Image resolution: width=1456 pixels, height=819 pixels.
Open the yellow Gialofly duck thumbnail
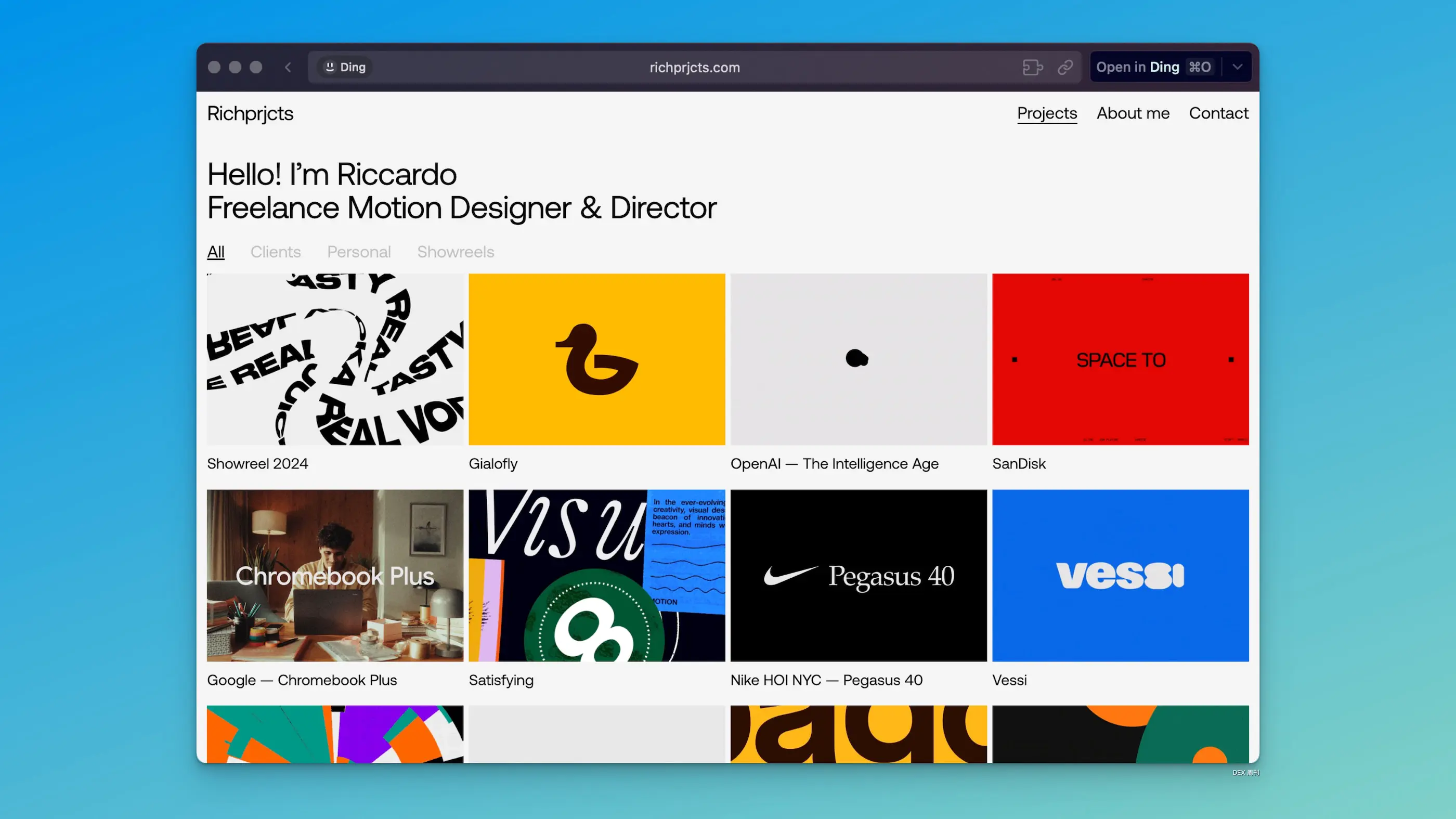pyautogui.click(x=596, y=359)
